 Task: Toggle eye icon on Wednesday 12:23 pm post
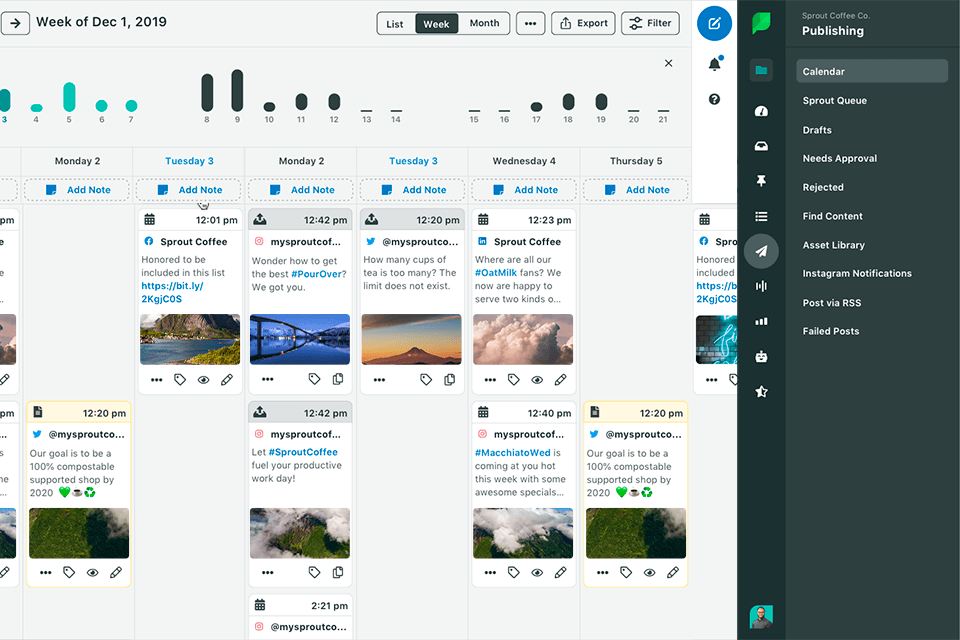click(x=537, y=380)
